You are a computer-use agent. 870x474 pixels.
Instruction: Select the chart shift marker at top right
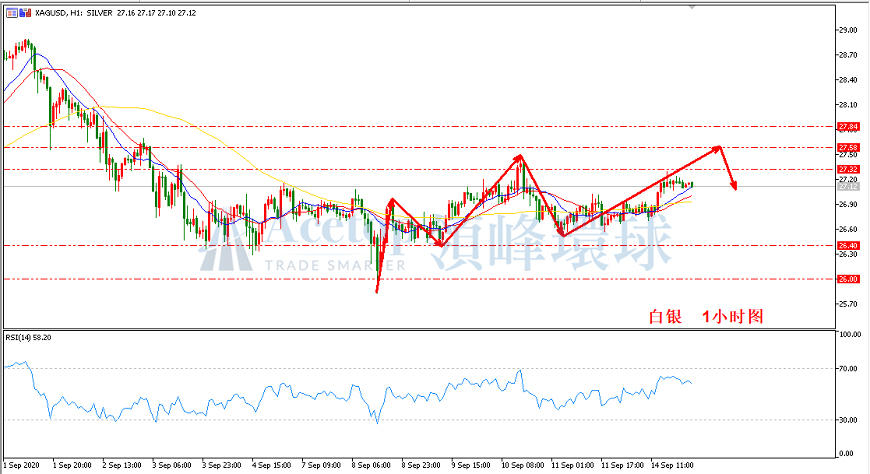pyautogui.click(x=691, y=7)
